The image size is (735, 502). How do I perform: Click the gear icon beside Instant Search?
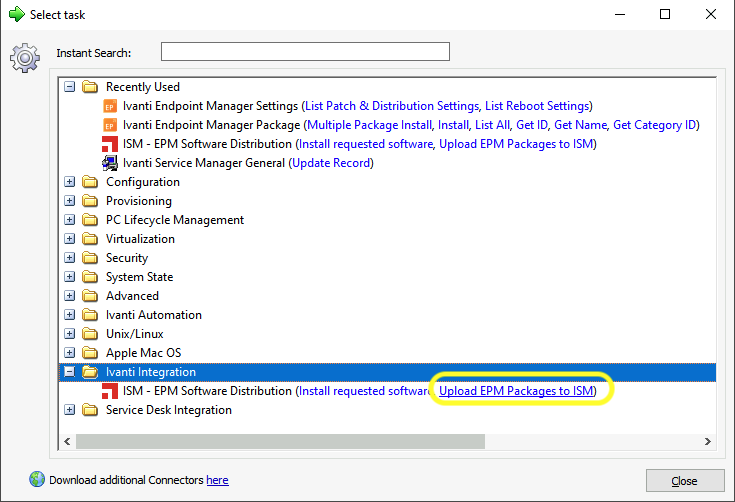click(25, 58)
